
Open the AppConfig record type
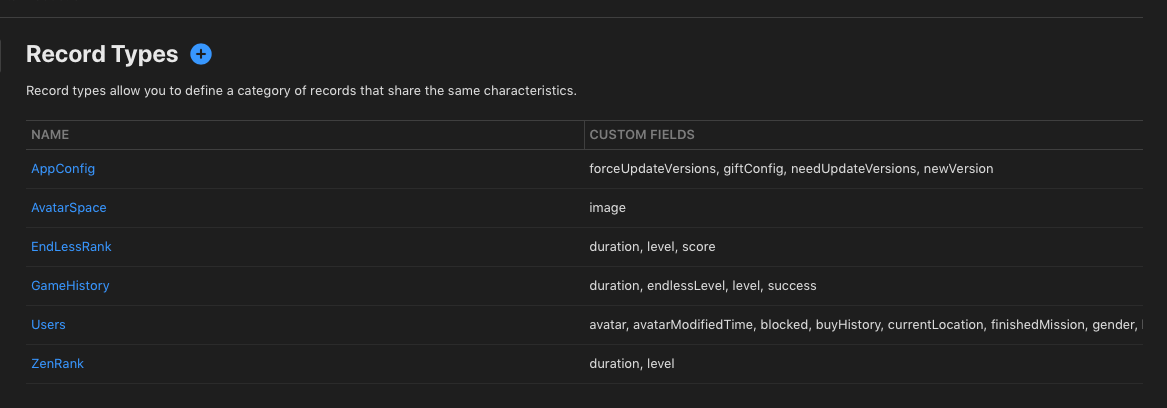tap(63, 169)
